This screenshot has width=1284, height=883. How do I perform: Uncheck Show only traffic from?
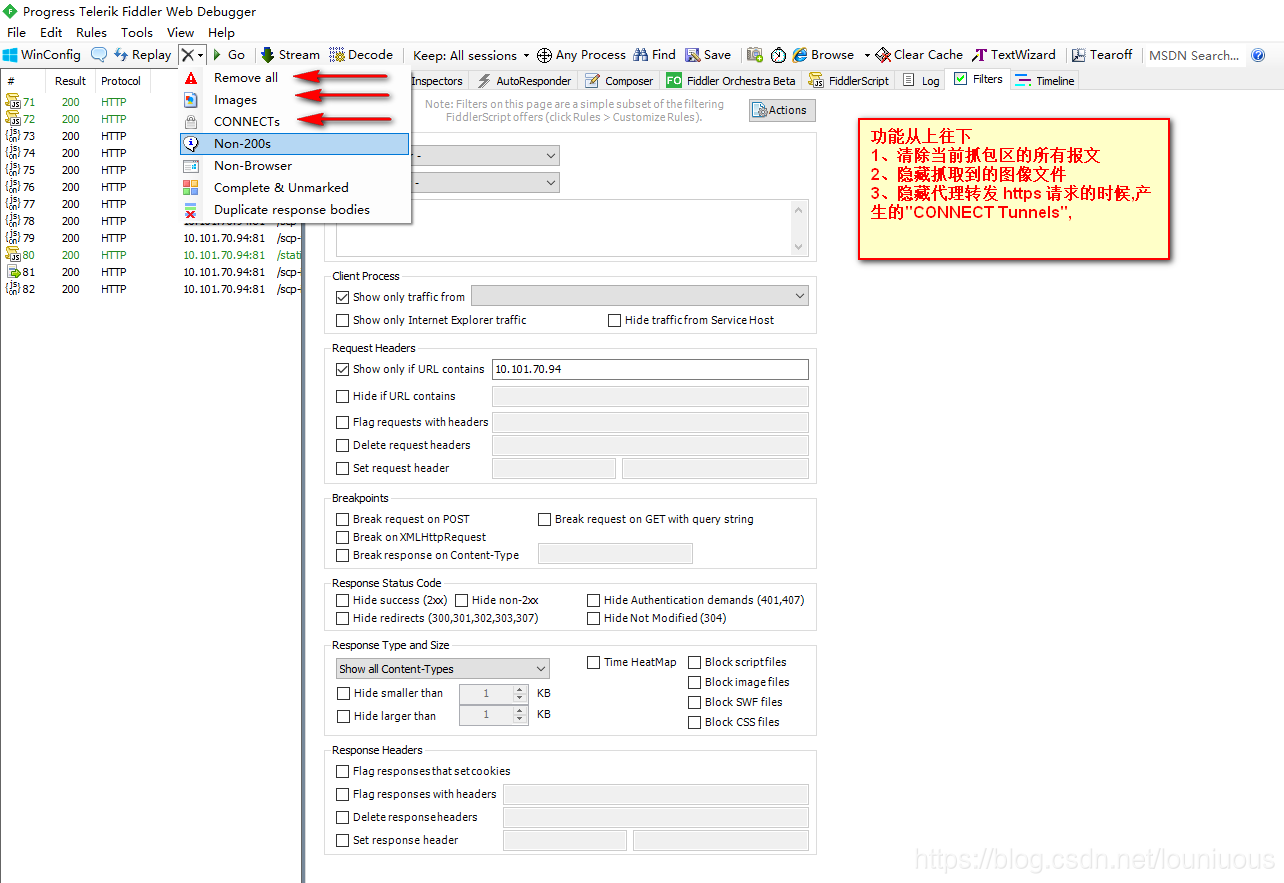coord(343,297)
